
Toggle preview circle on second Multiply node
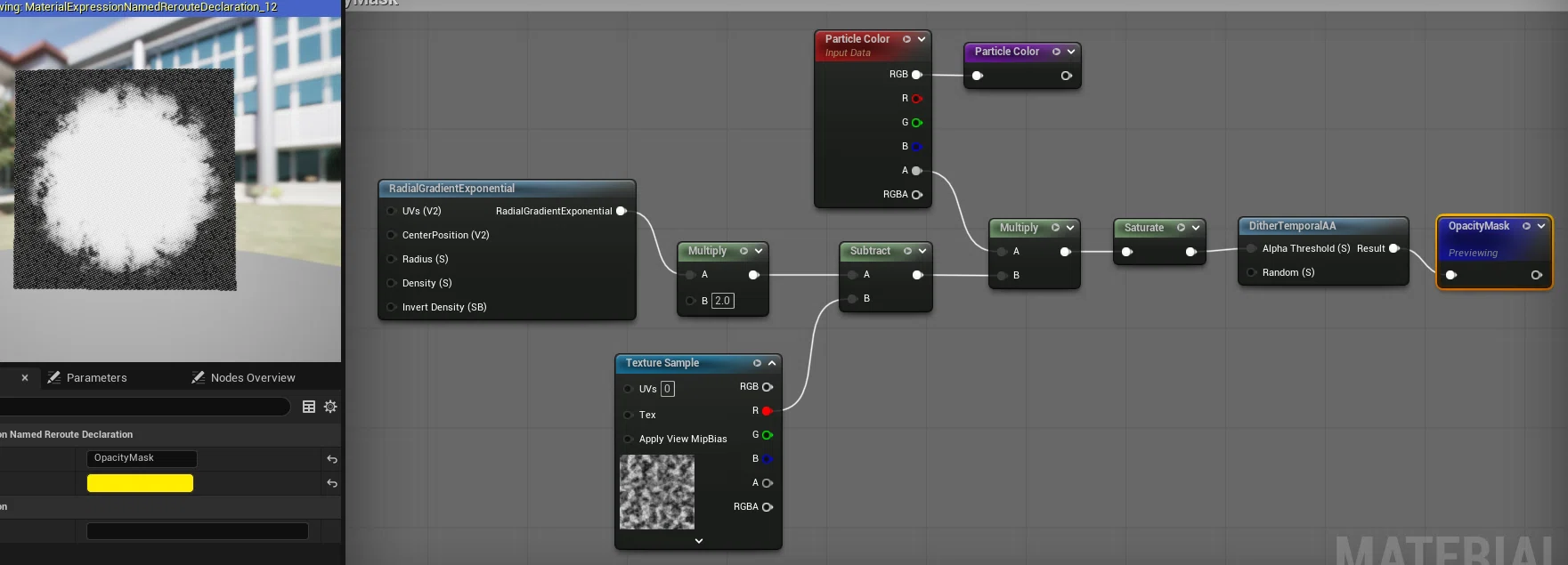pos(1055,228)
